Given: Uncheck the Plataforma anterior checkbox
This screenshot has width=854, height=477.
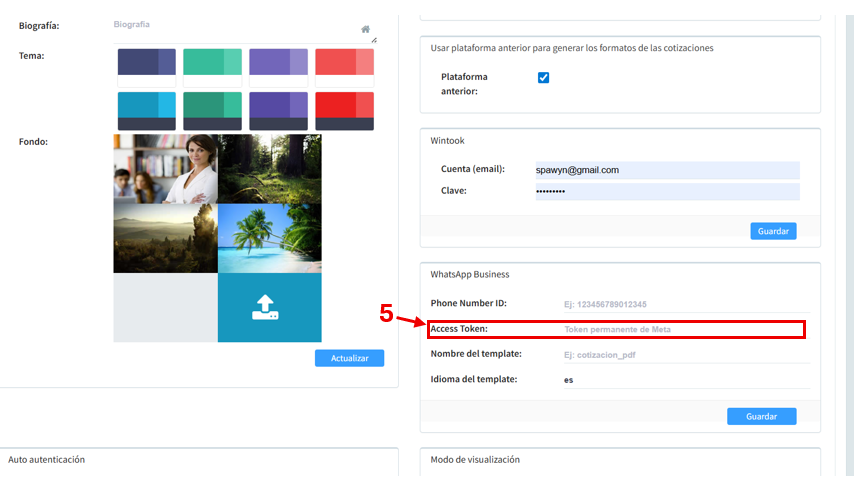Looking at the screenshot, I should [544, 78].
